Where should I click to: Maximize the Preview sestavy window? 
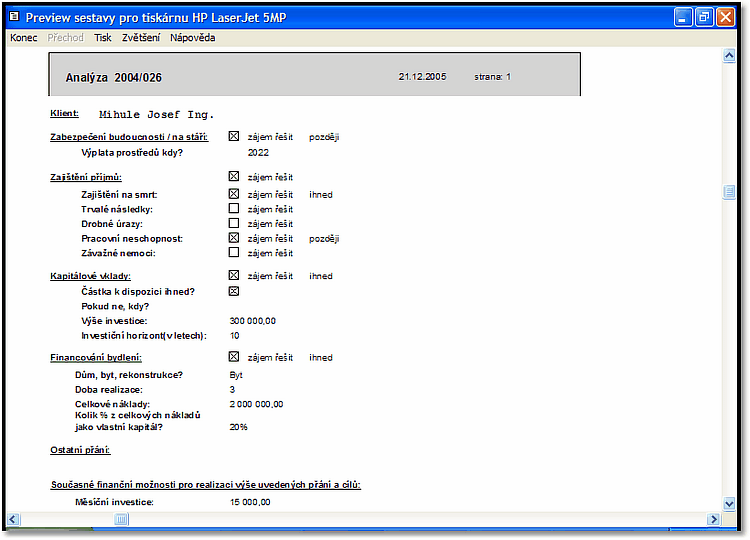click(704, 17)
